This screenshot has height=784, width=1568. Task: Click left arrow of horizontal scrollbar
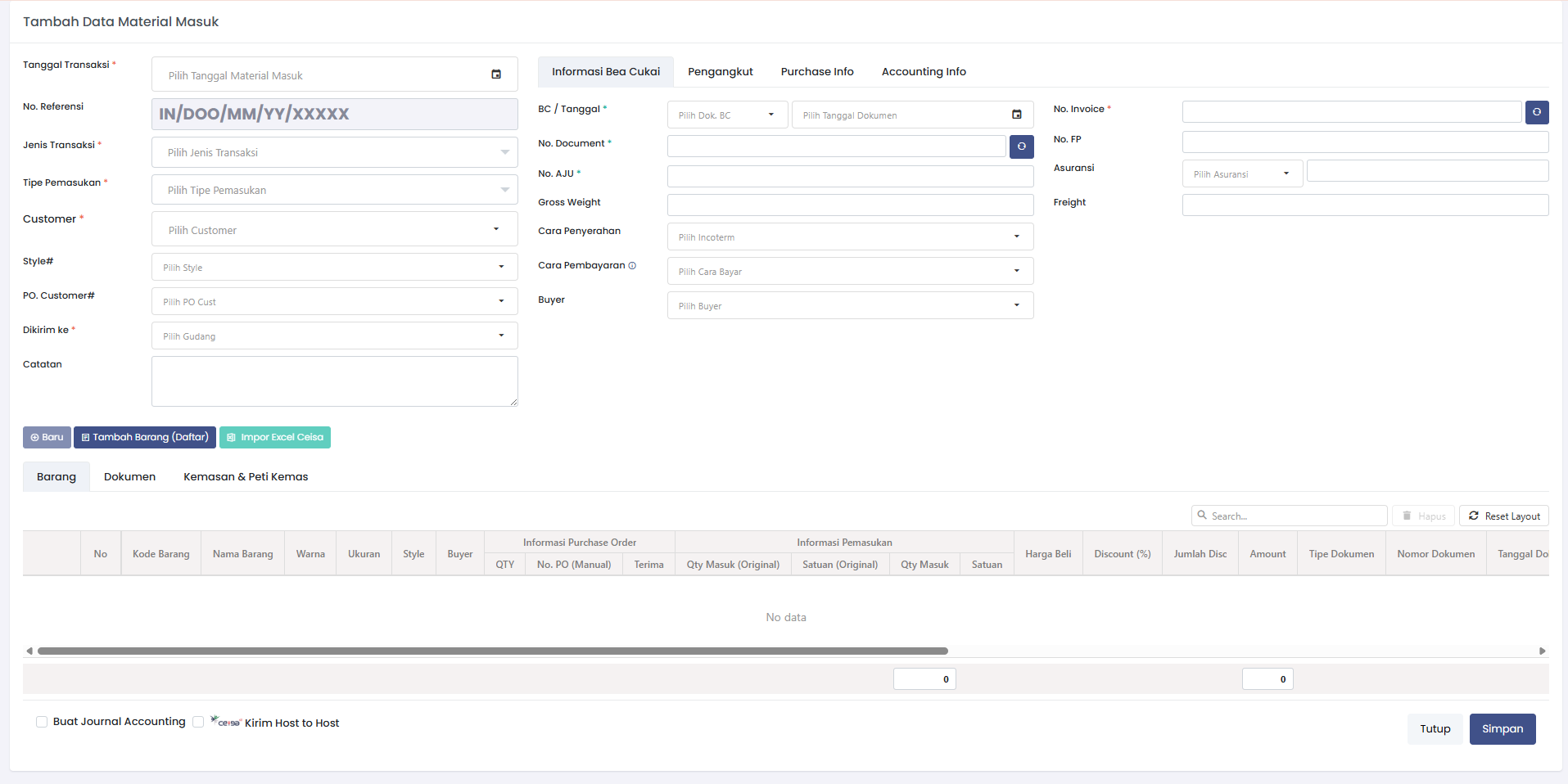[29, 651]
